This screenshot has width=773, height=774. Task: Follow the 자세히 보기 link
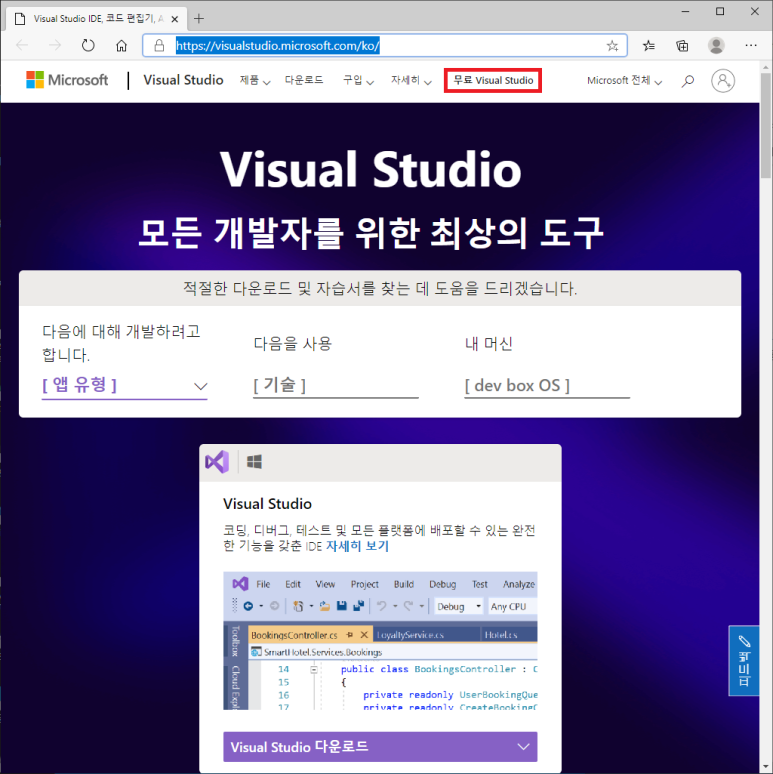click(x=357, y=546)
